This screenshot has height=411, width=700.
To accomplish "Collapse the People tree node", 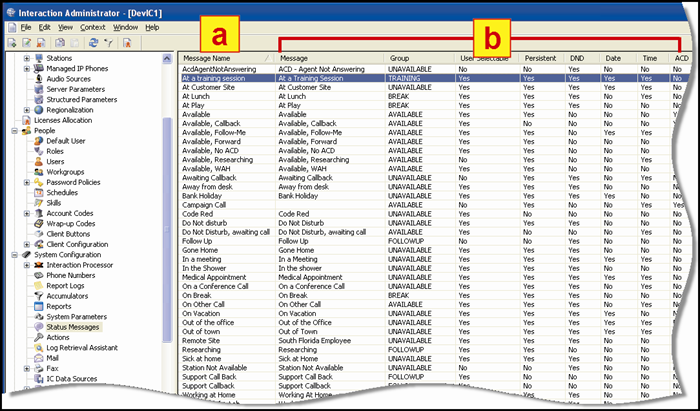I will (13, 130).
